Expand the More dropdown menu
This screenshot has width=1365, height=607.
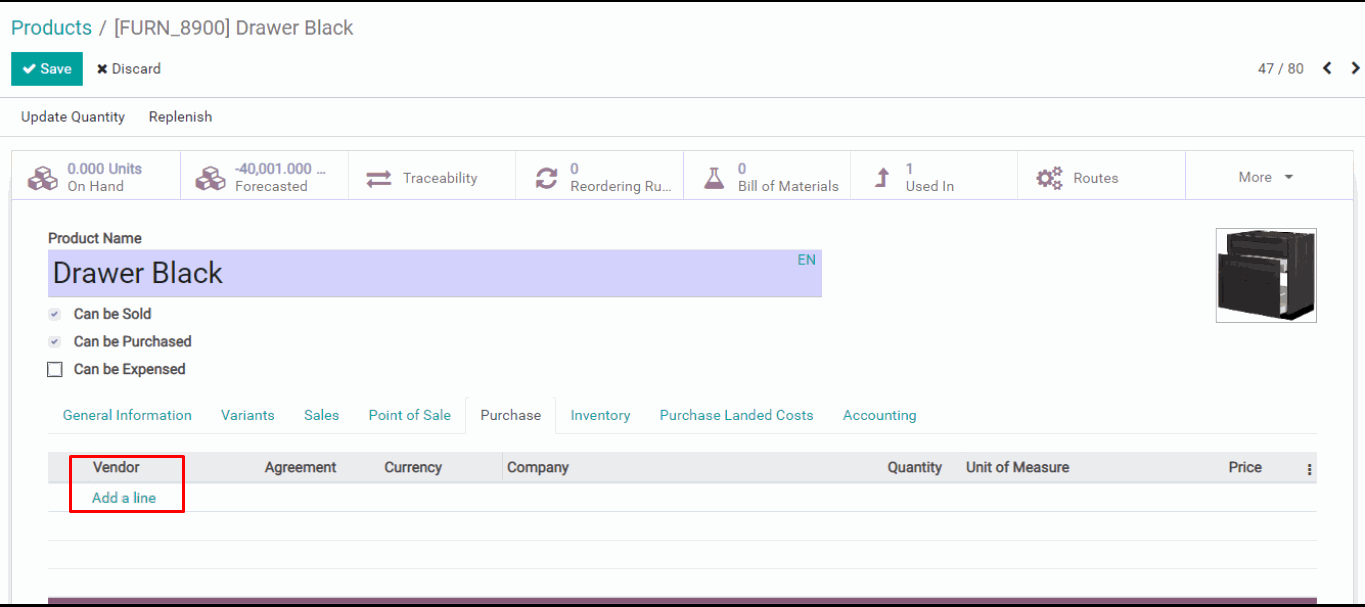1265,177
